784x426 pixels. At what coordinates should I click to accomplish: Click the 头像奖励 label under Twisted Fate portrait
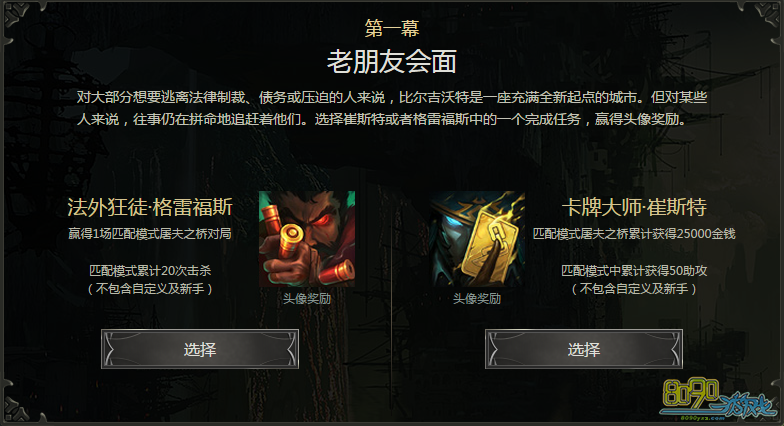477,299
